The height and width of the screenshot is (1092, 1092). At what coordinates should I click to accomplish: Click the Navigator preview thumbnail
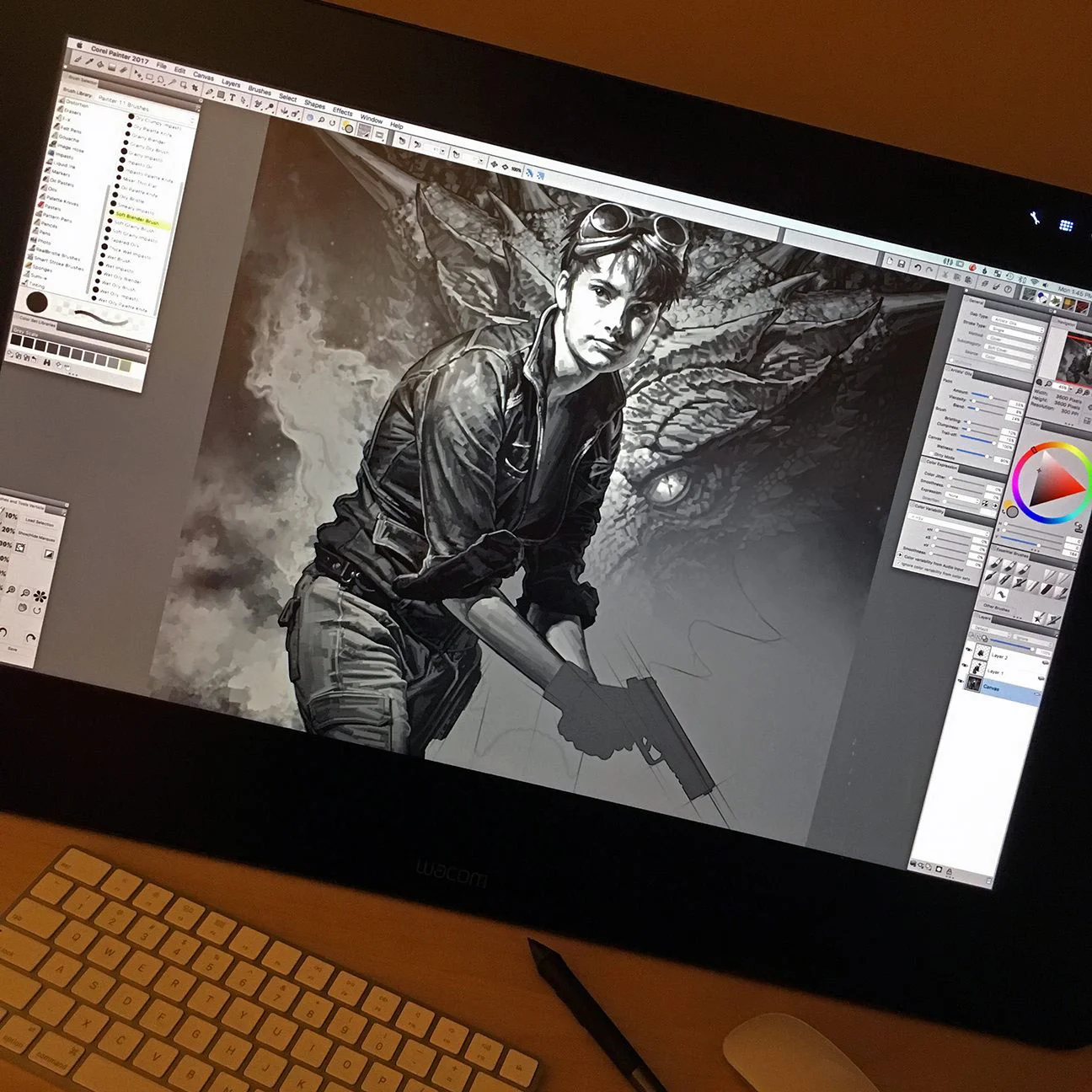pos(1072,358)
